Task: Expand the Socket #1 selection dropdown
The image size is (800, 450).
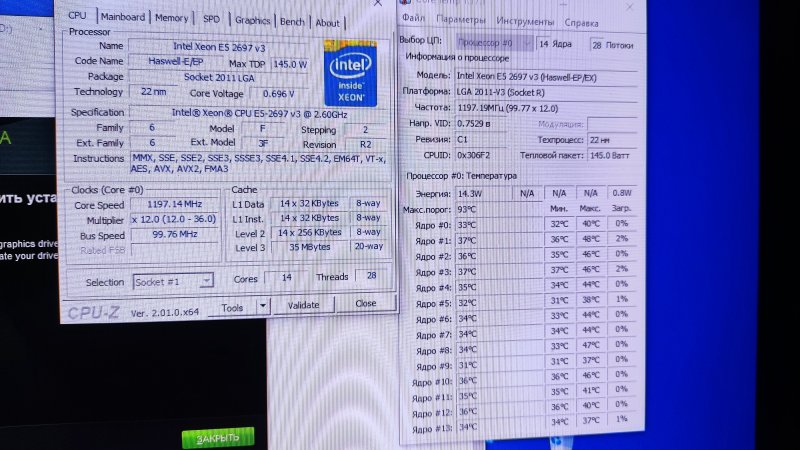Action: coord(207,283)
